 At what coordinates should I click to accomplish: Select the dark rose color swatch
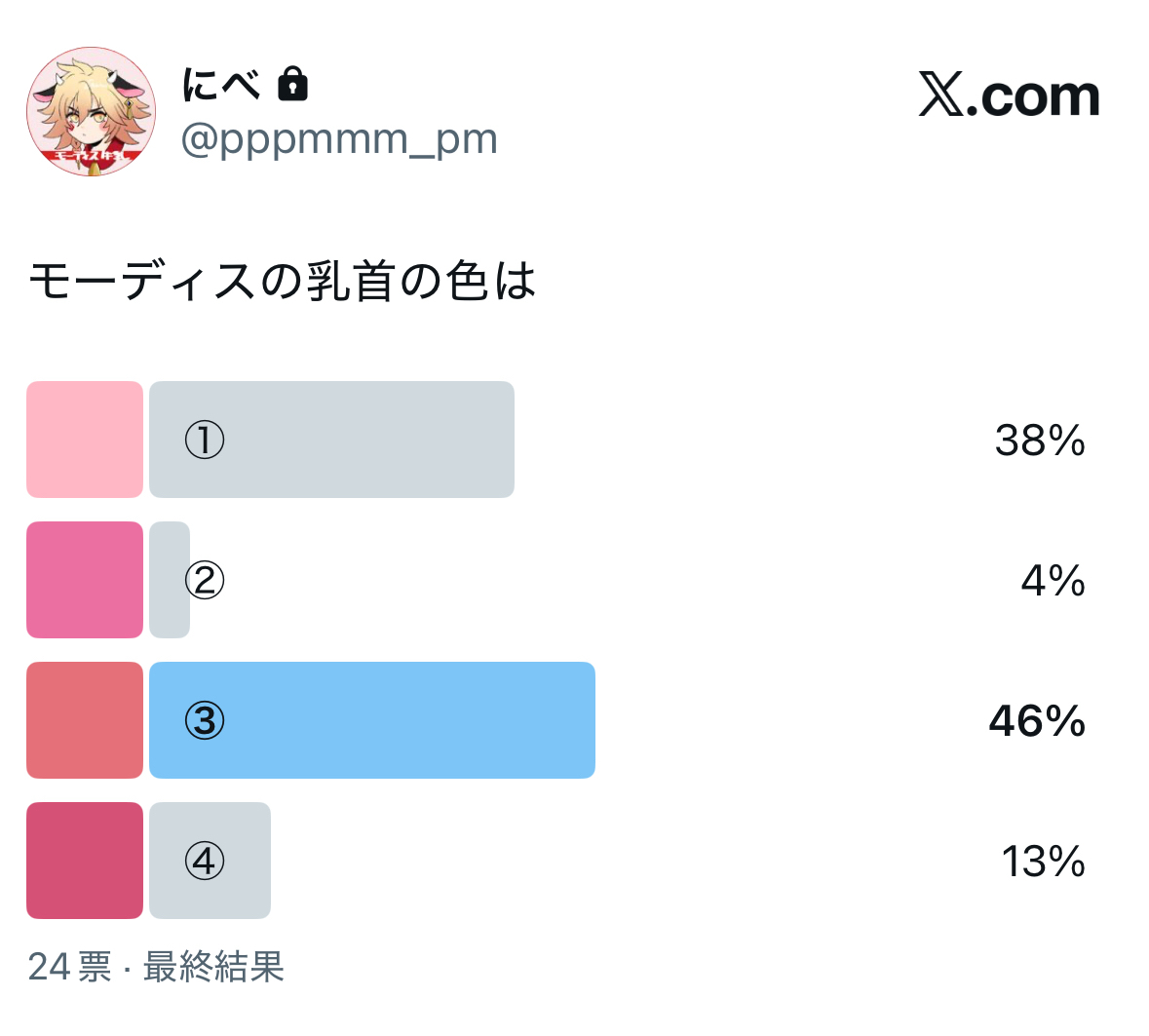pos(85,861)
